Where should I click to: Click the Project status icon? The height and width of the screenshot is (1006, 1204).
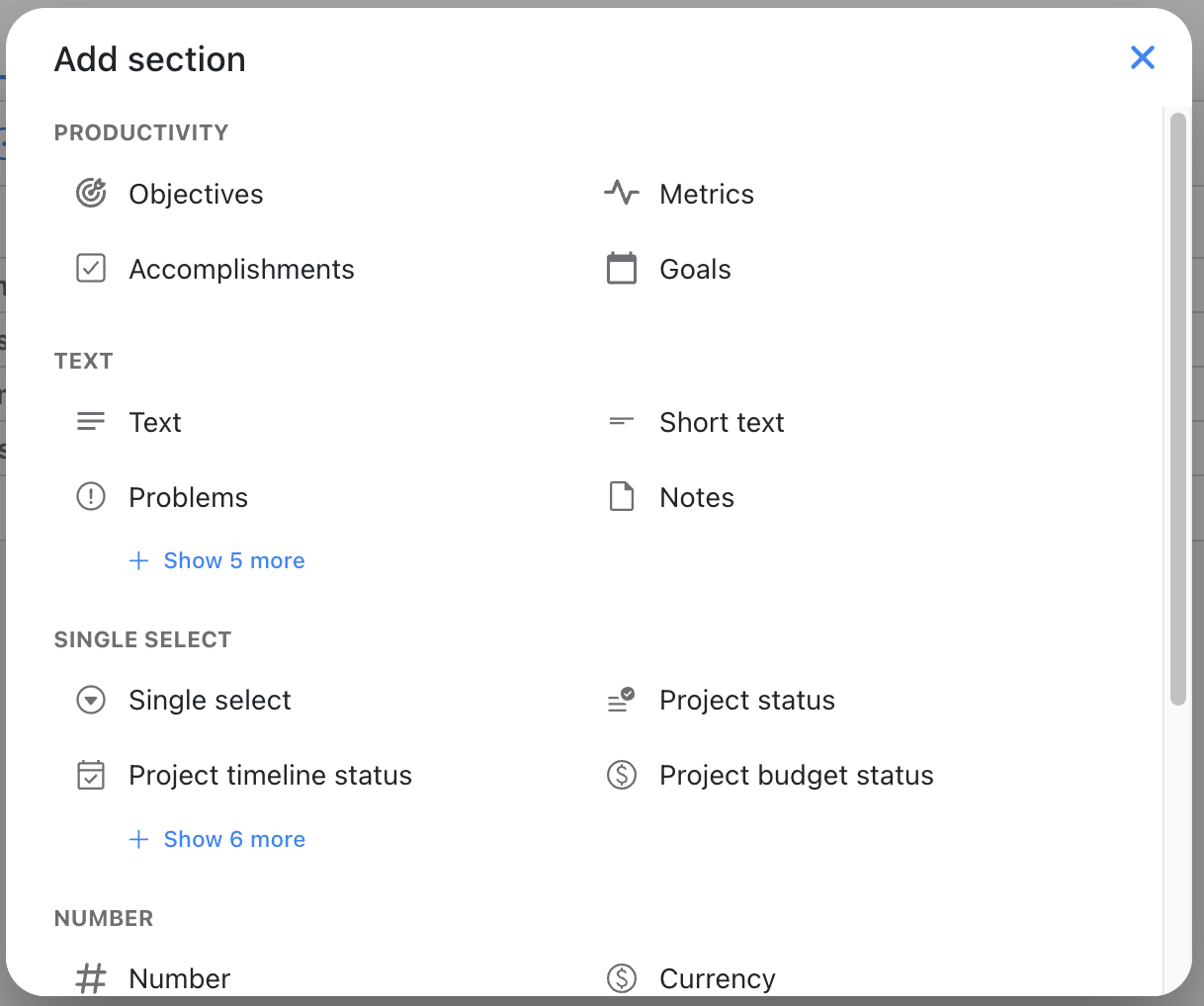(x=622, y=701)
